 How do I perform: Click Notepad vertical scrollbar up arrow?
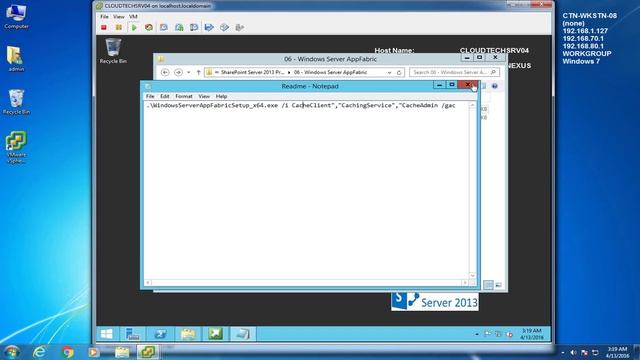point(472,105)
